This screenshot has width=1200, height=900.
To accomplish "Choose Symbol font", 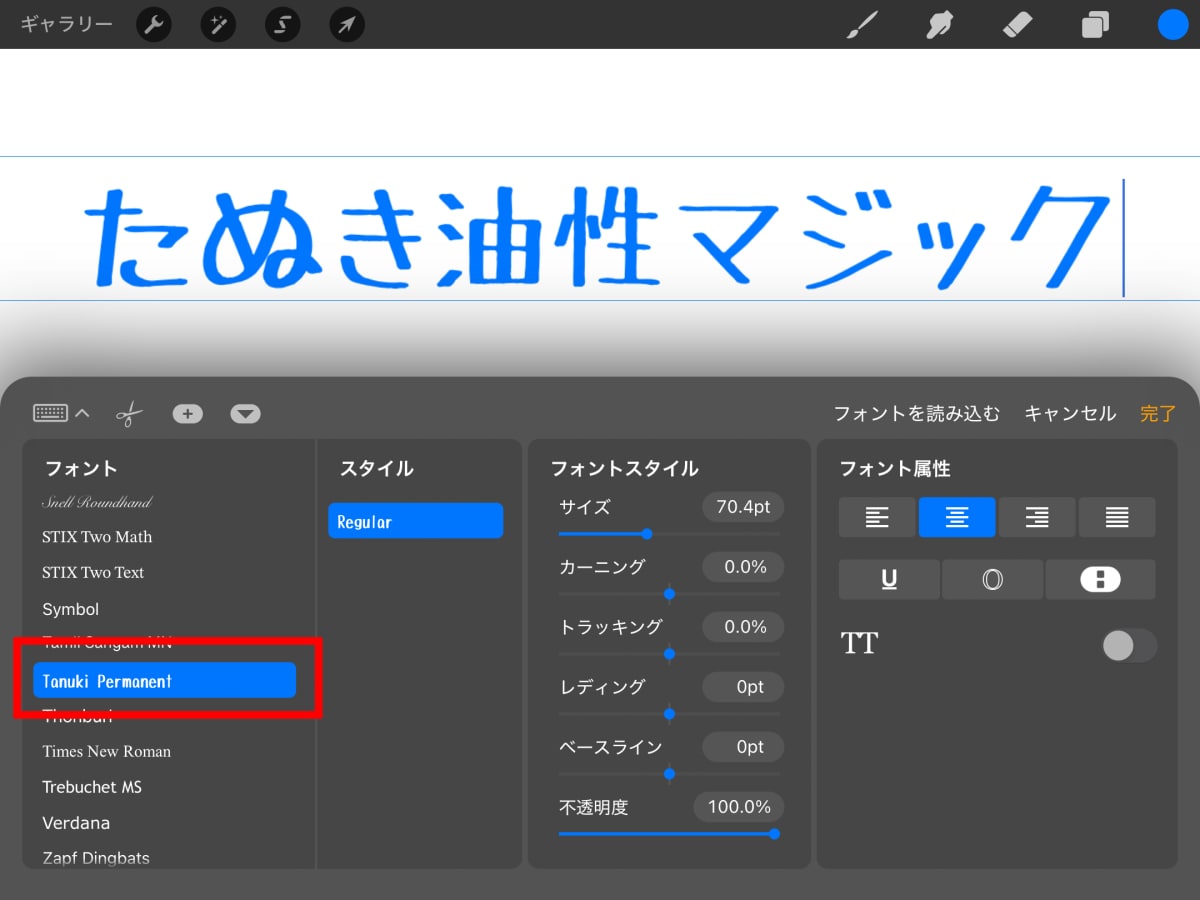I will point(70,609).
